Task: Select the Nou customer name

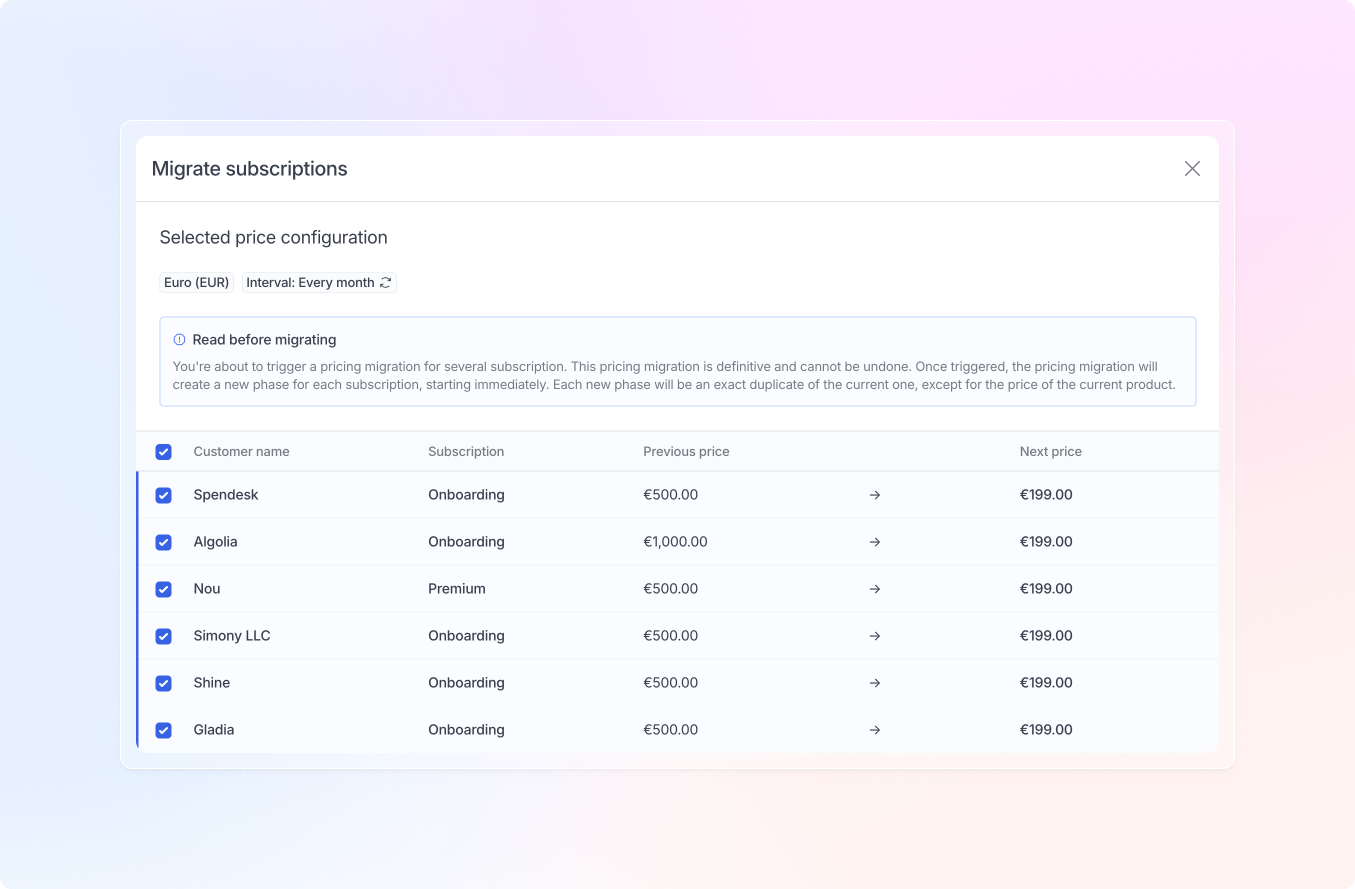Action: (207, 589)
